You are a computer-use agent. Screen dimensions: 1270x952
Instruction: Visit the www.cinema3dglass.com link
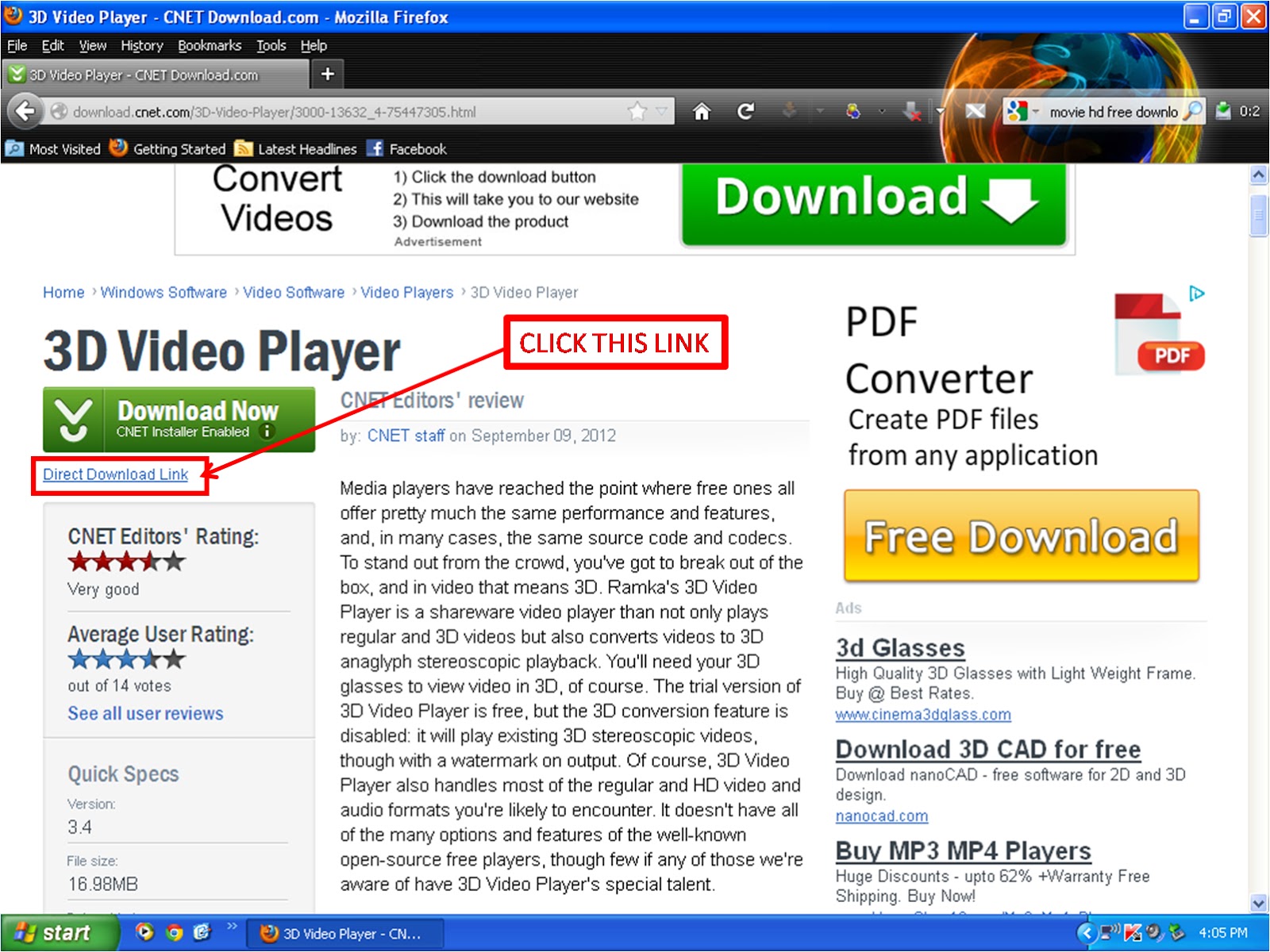tap(923, 714)
